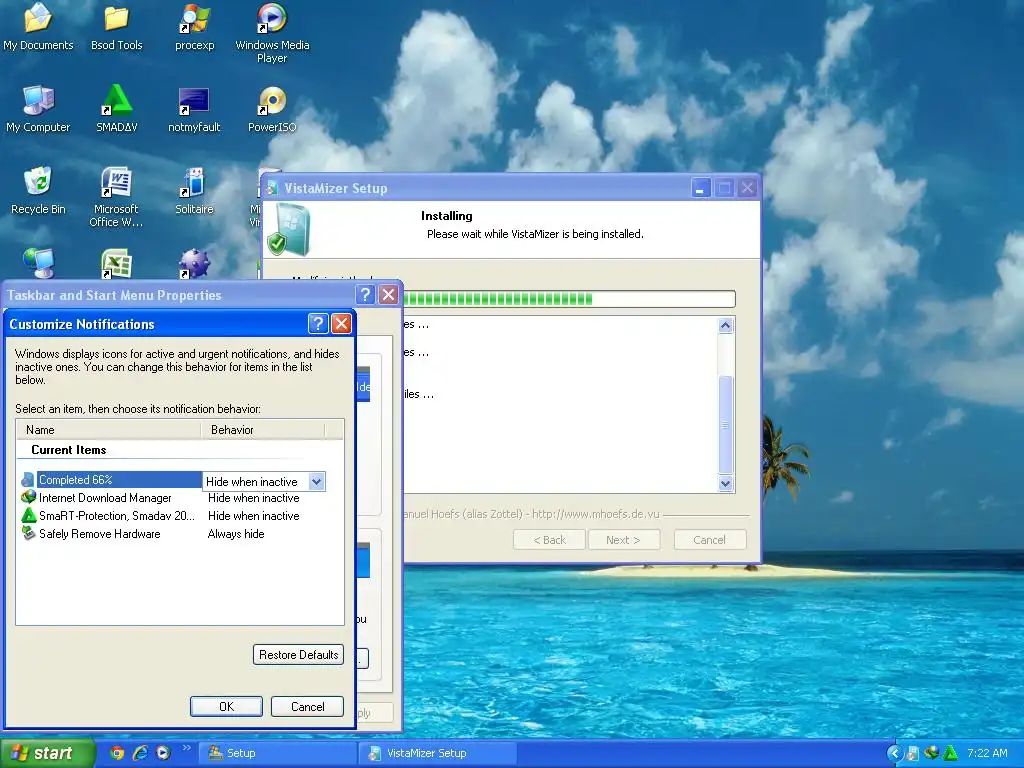The width and height of the screenshot is (1024, 768).
Task: Click the 7:22 AM taskbar clock
Action: point(987,753)
